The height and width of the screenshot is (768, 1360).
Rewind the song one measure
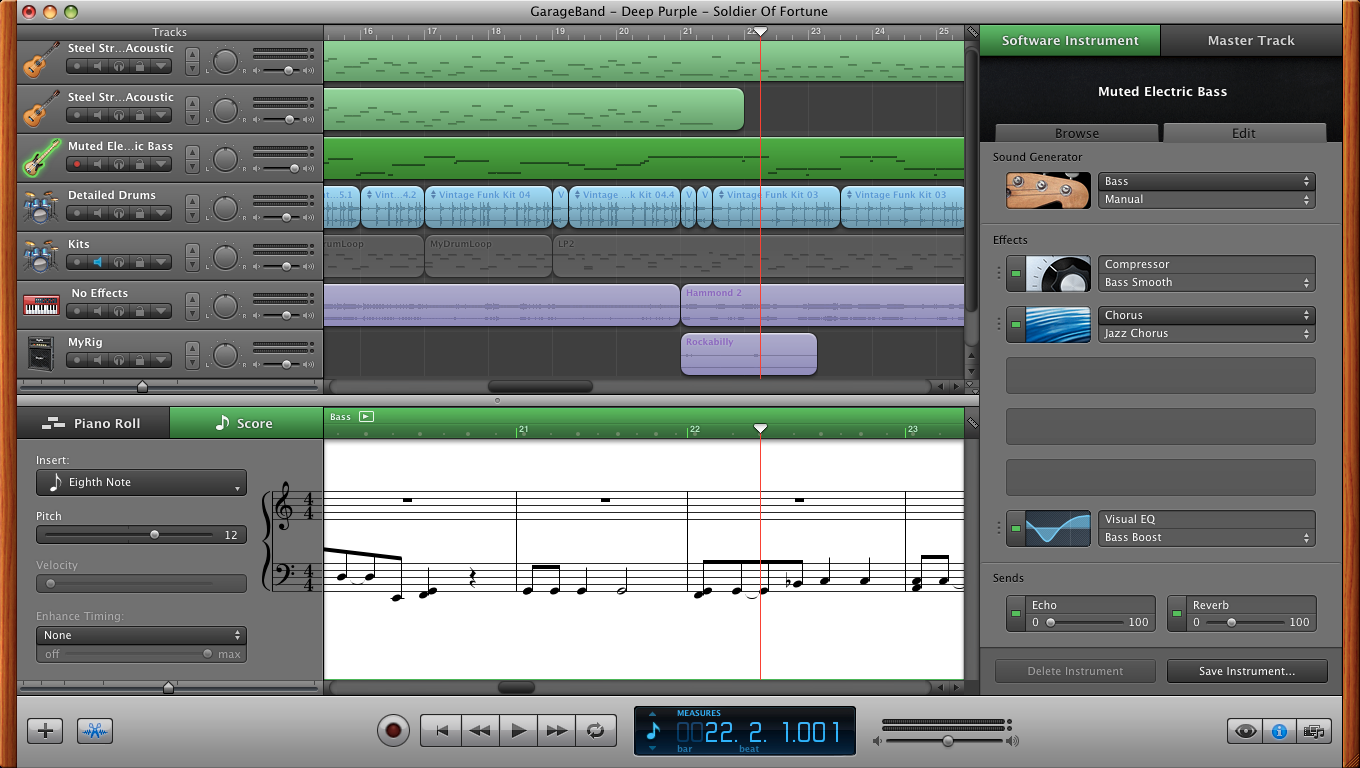[479, 731]
